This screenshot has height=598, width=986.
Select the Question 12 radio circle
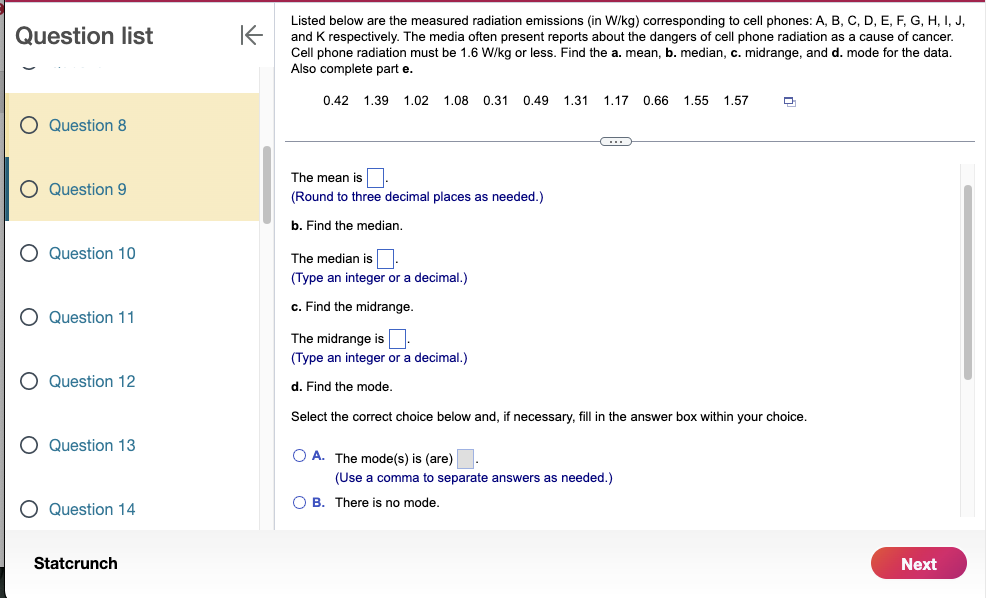coord(29,381)
